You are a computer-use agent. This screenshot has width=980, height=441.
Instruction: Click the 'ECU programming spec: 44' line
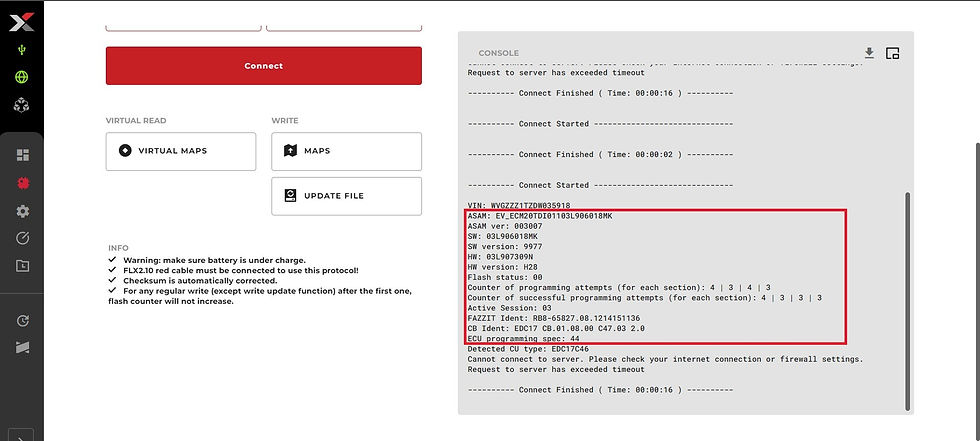(x=524, y=339)
